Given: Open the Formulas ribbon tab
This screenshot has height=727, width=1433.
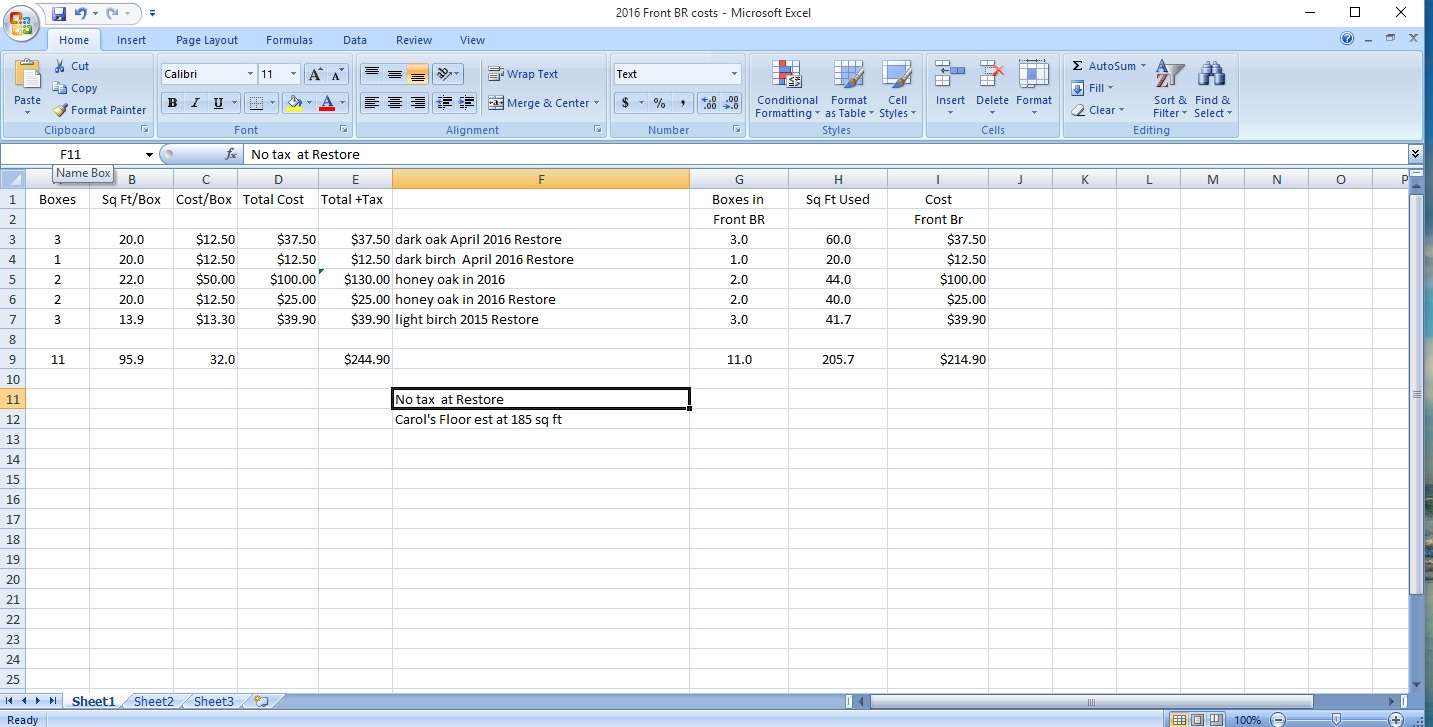Looking at the screenshot, I should point(289,40).
